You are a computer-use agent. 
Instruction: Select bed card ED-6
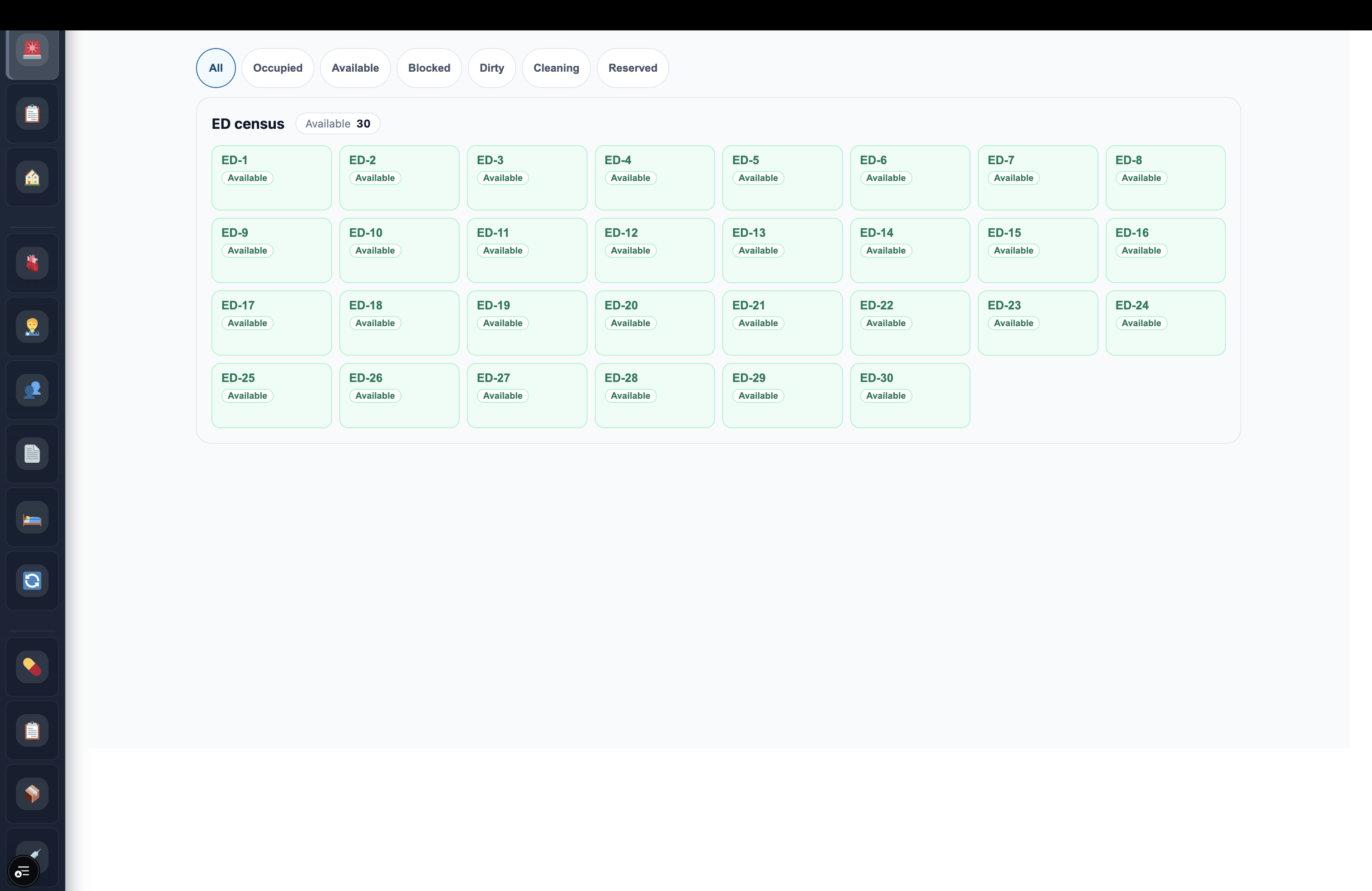point(910,177)
